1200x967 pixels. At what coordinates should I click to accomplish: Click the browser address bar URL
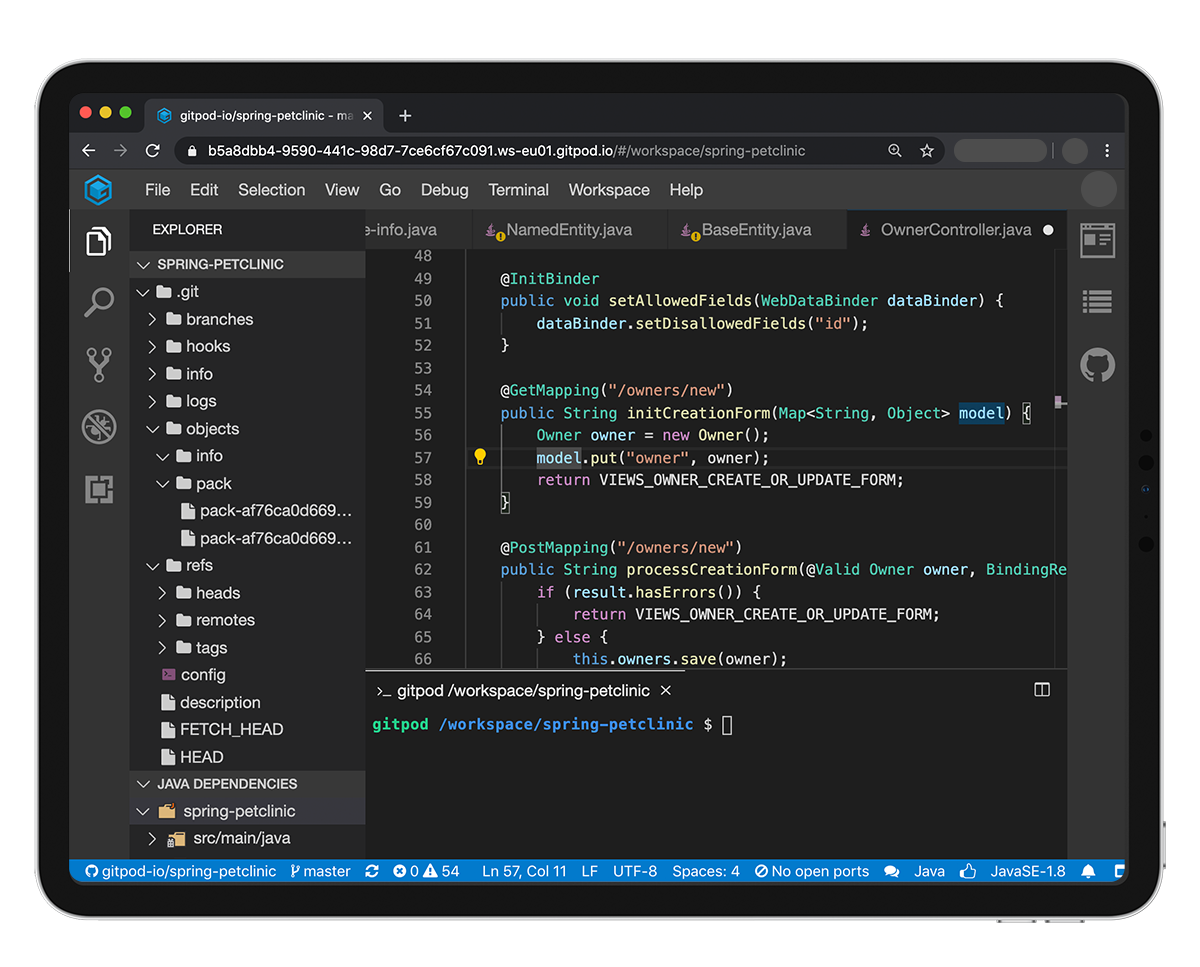click(x=506, y=151)
